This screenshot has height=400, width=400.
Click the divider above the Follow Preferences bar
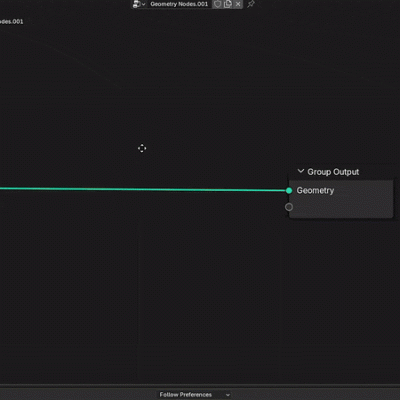point(200,385)
